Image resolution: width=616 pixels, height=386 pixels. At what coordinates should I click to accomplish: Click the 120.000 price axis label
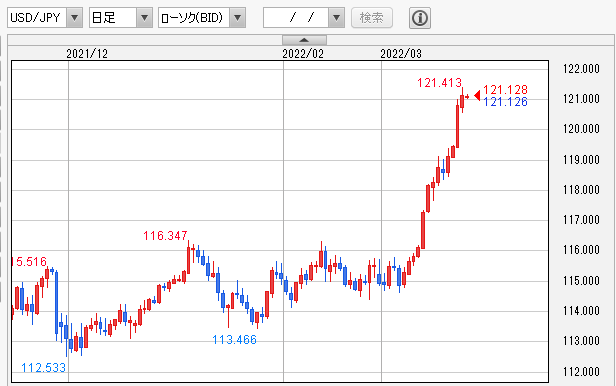(x=581, y=129)
